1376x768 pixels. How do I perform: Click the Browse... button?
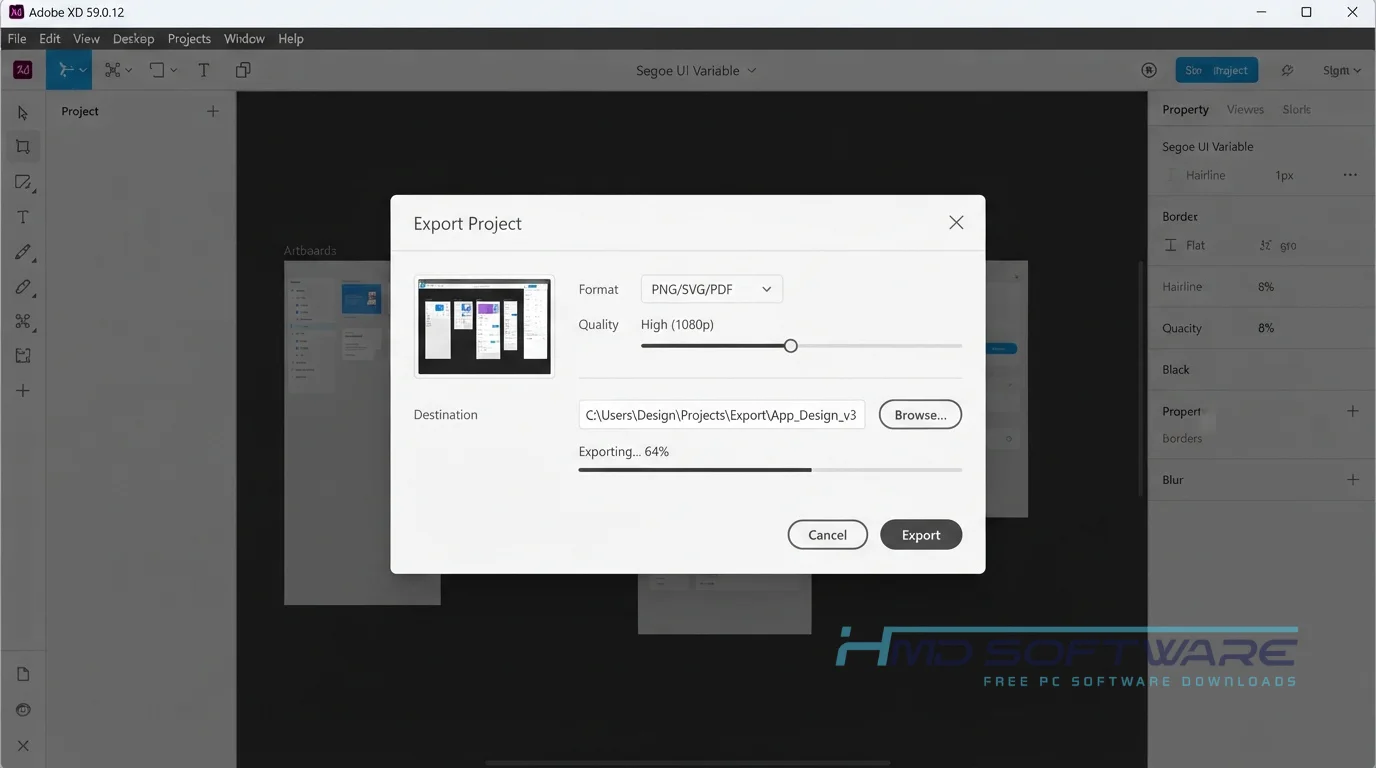click(x=920, y=415)
